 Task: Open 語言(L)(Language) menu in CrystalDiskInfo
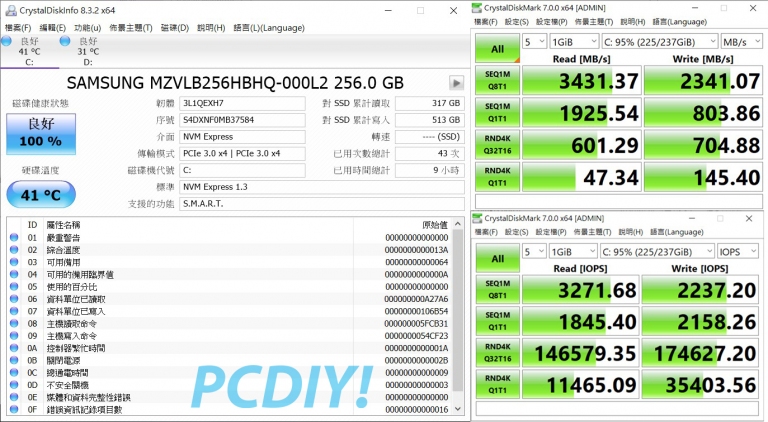[x=269, y=28]
